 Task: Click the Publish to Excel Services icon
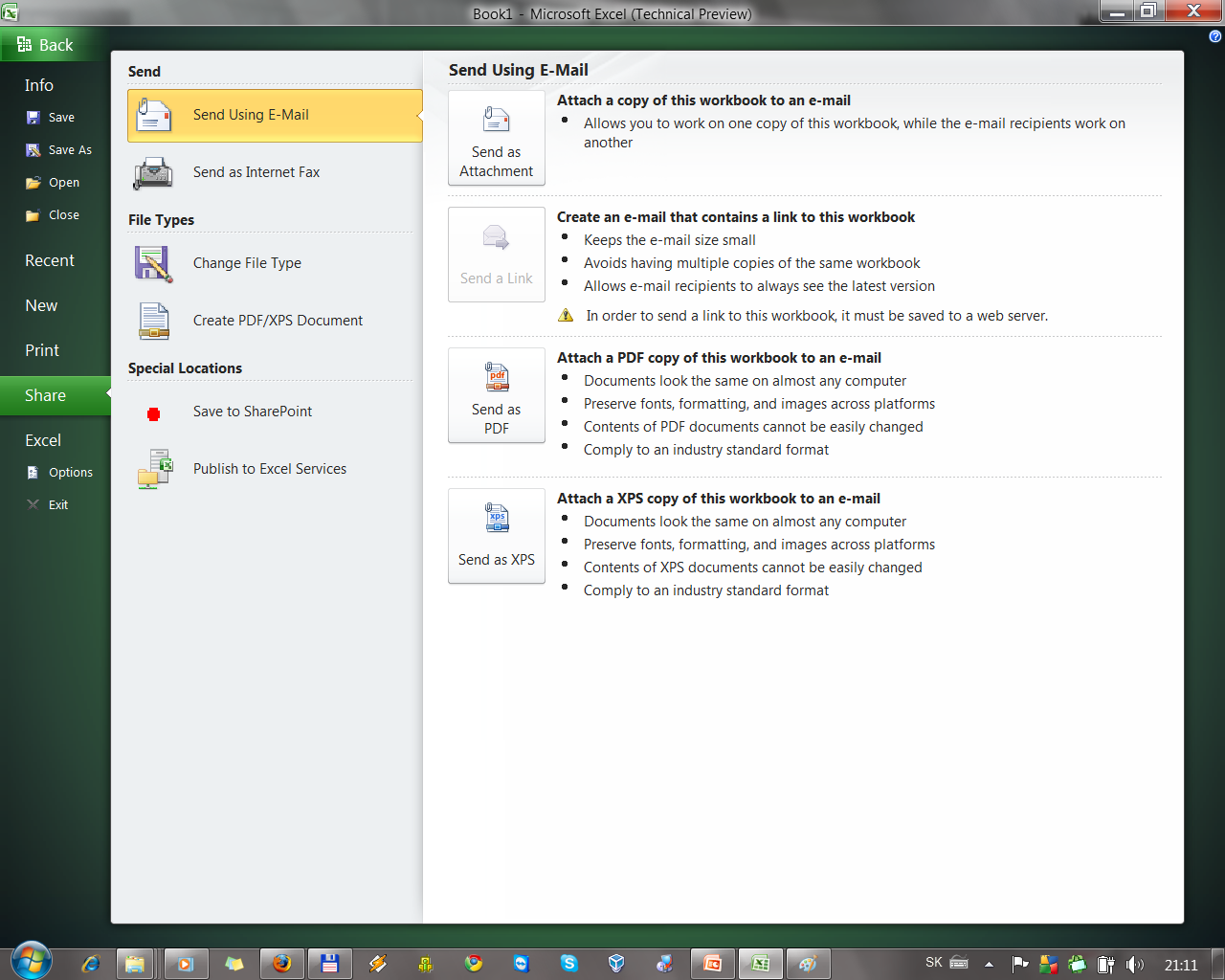pos(154,469)
